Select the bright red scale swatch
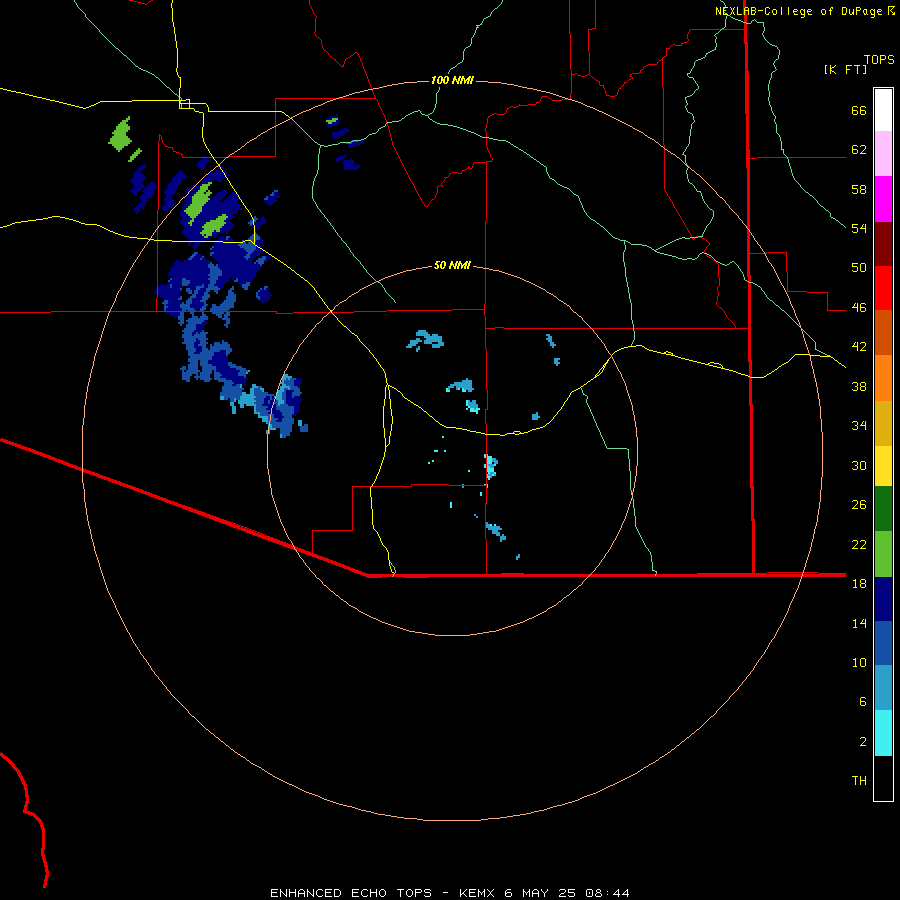 tap(883, 288)
